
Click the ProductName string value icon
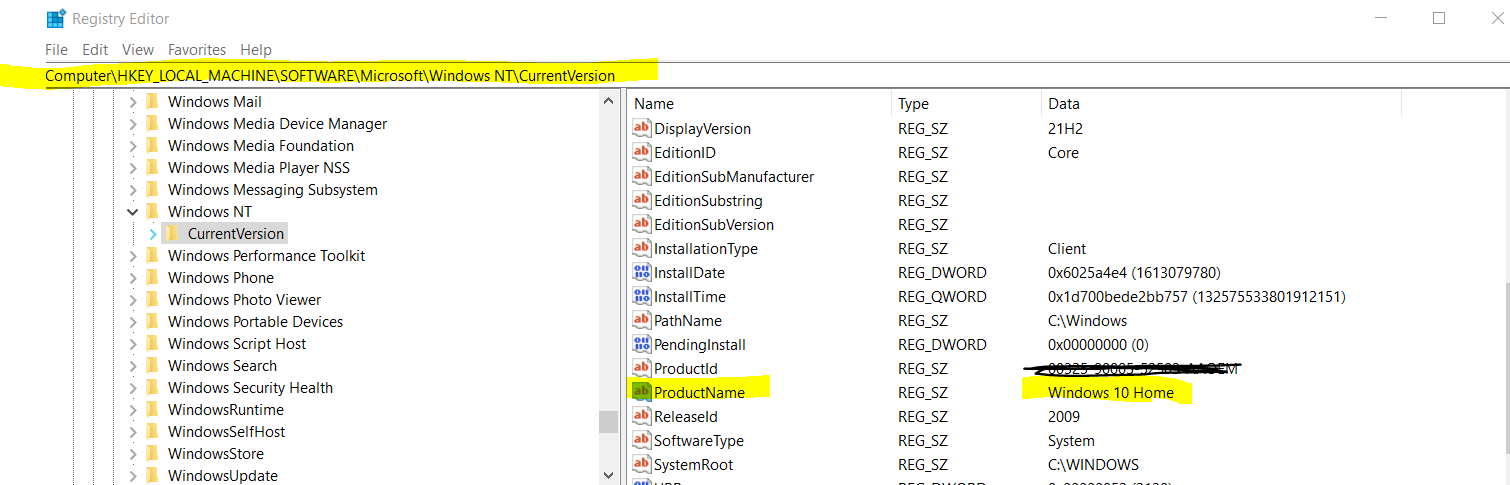click(x=642, y=392)
